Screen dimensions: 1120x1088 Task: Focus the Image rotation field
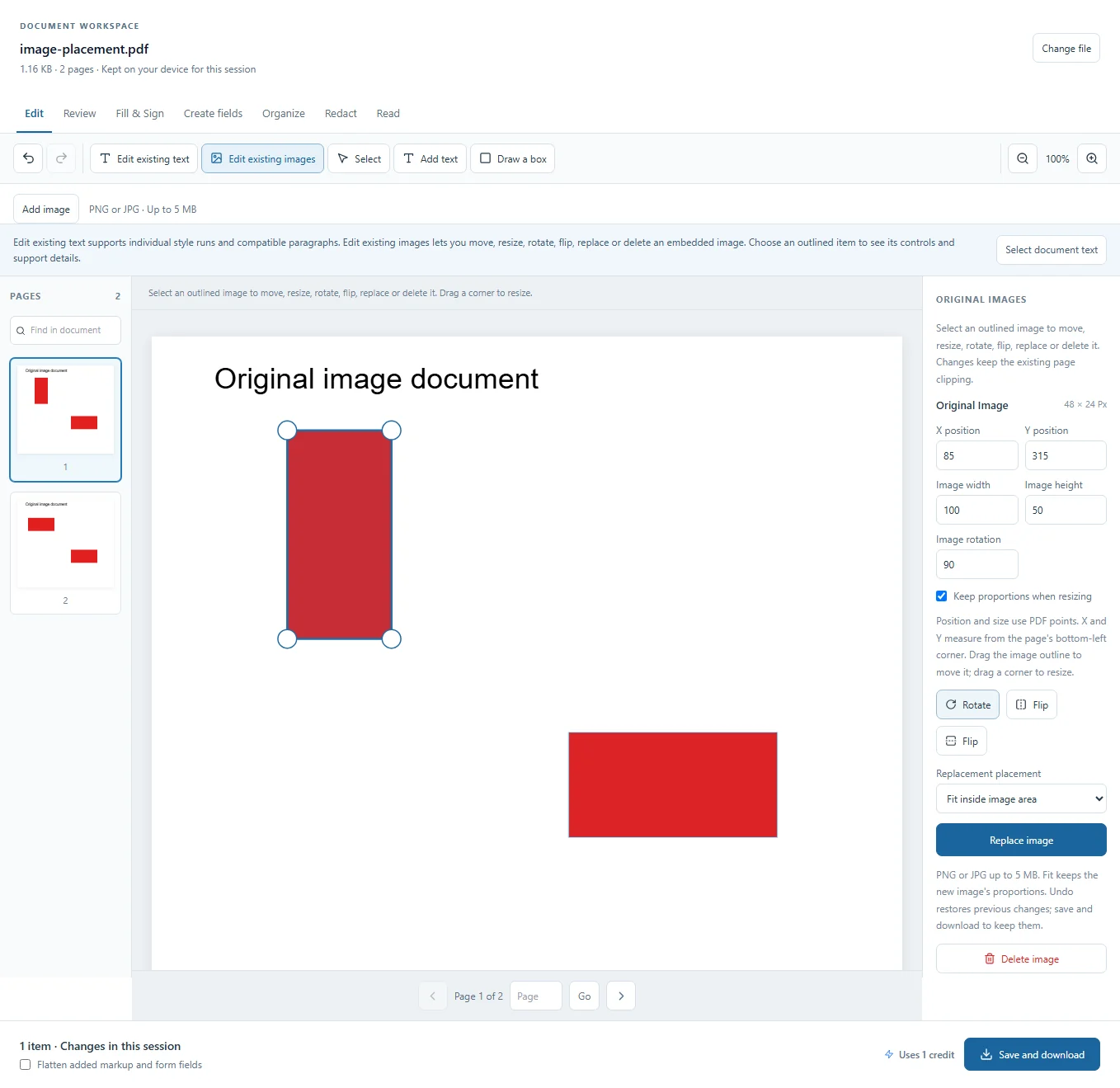click(976, 564)
